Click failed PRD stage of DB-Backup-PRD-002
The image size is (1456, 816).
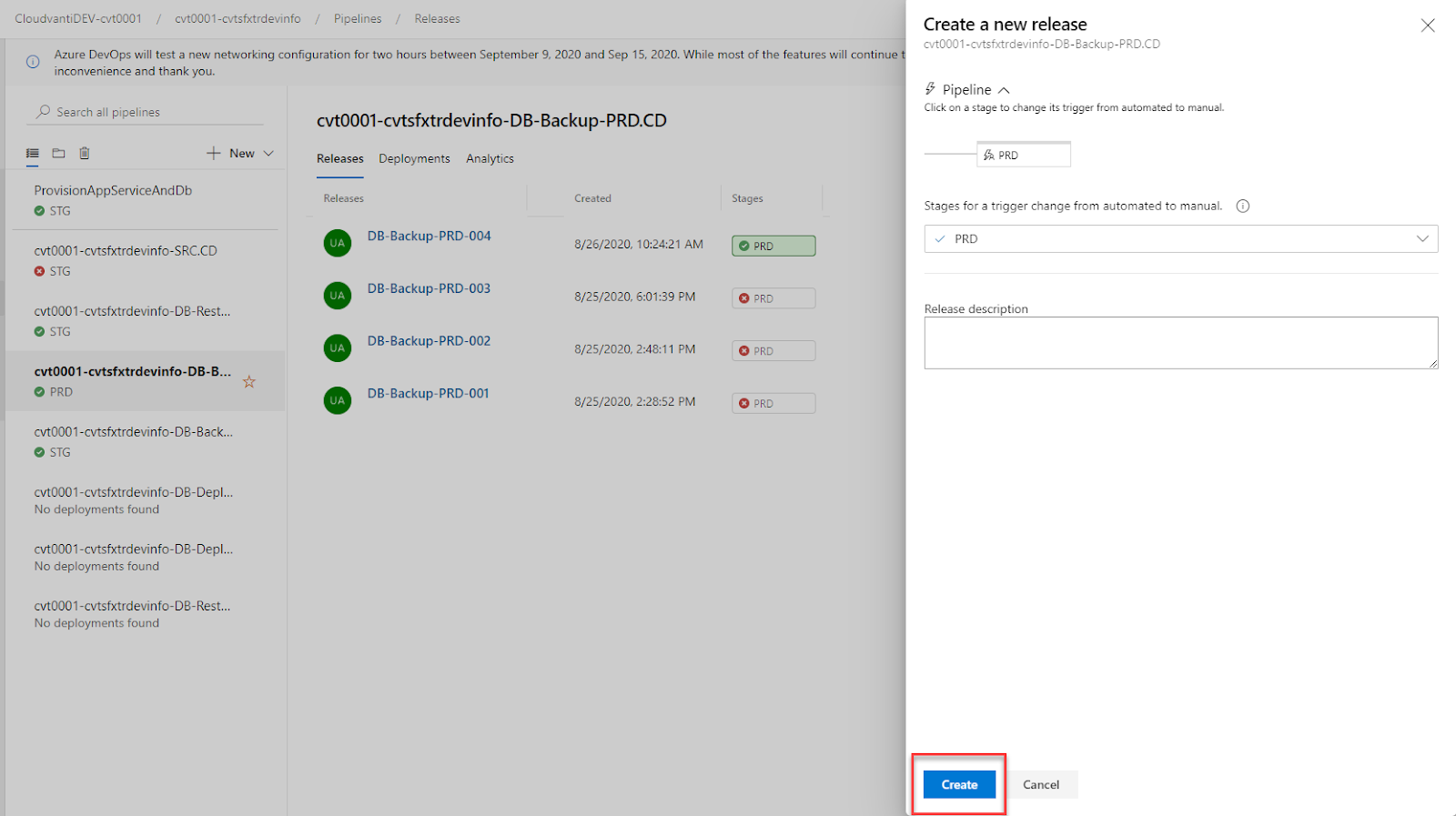[773, 351]
